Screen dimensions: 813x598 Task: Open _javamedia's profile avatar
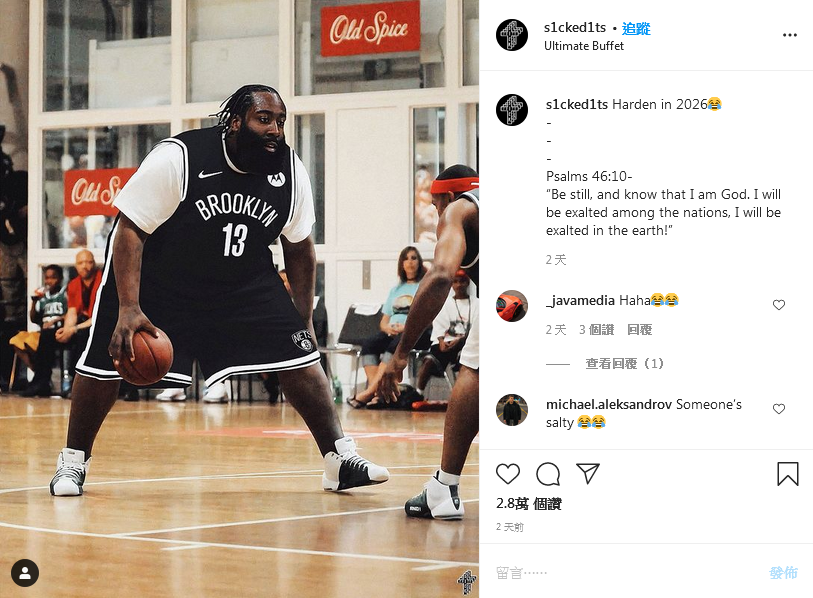512,305
